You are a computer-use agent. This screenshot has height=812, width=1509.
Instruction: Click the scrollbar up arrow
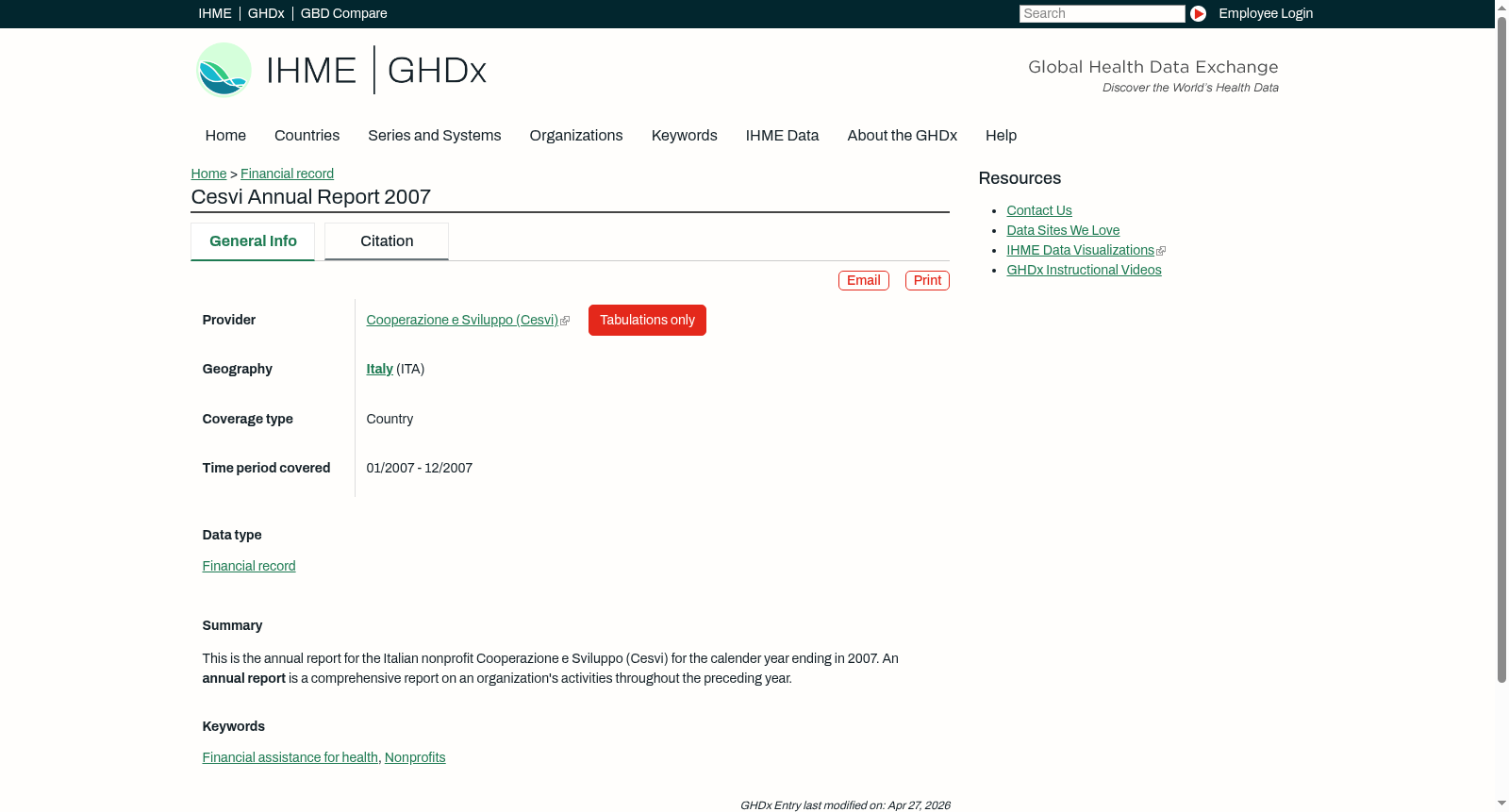pyautogui.click(x=1501, y=7)
